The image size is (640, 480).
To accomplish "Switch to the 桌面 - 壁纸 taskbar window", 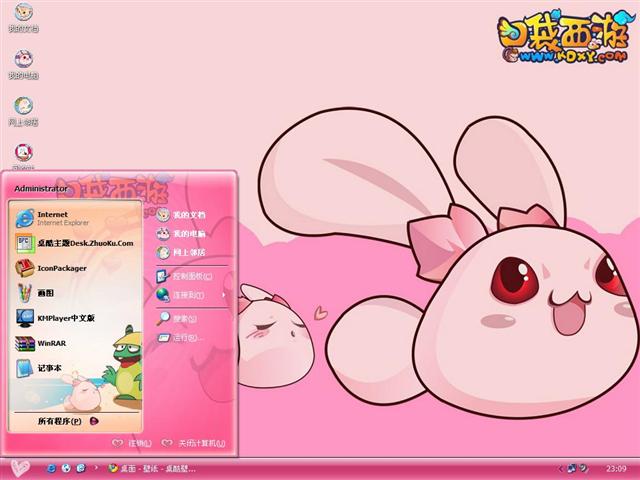I will point(153,468).
